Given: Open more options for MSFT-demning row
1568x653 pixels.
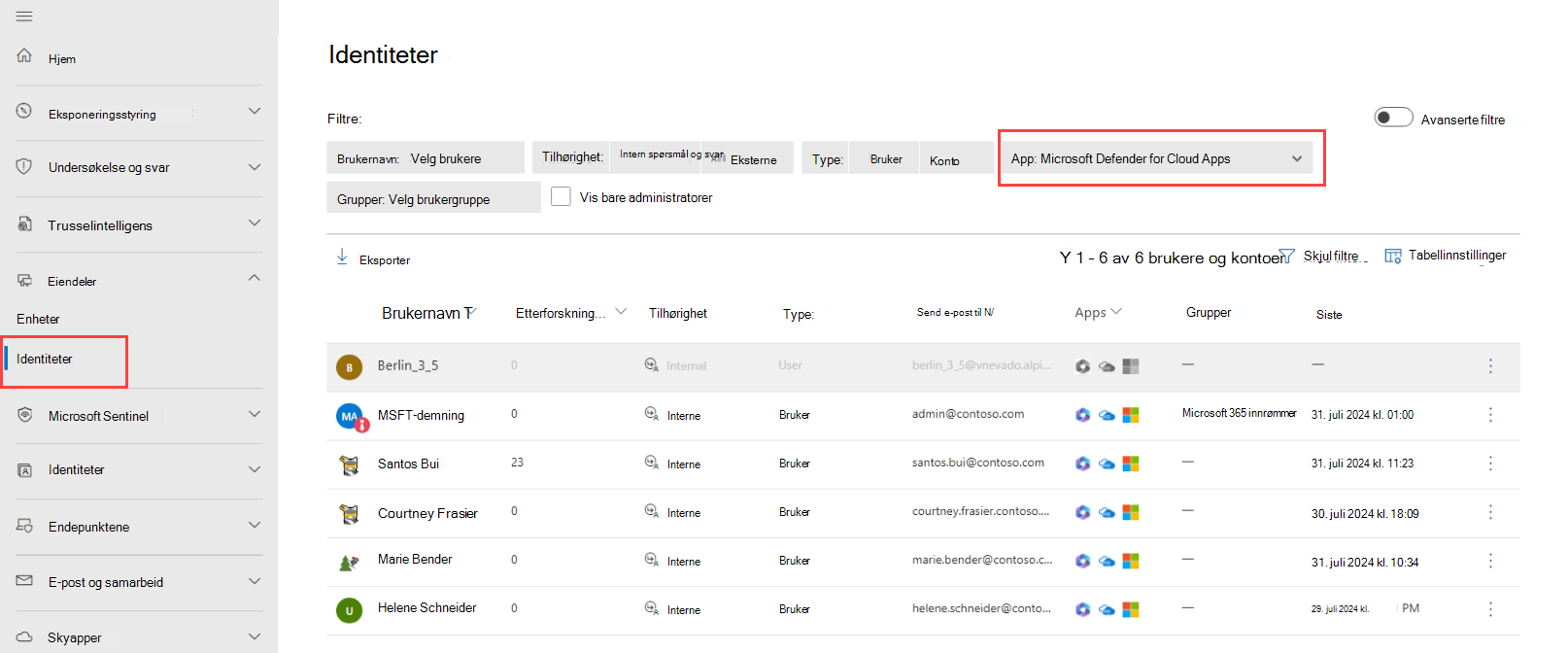Looking at the screenshot, I should click(1490, 415).
